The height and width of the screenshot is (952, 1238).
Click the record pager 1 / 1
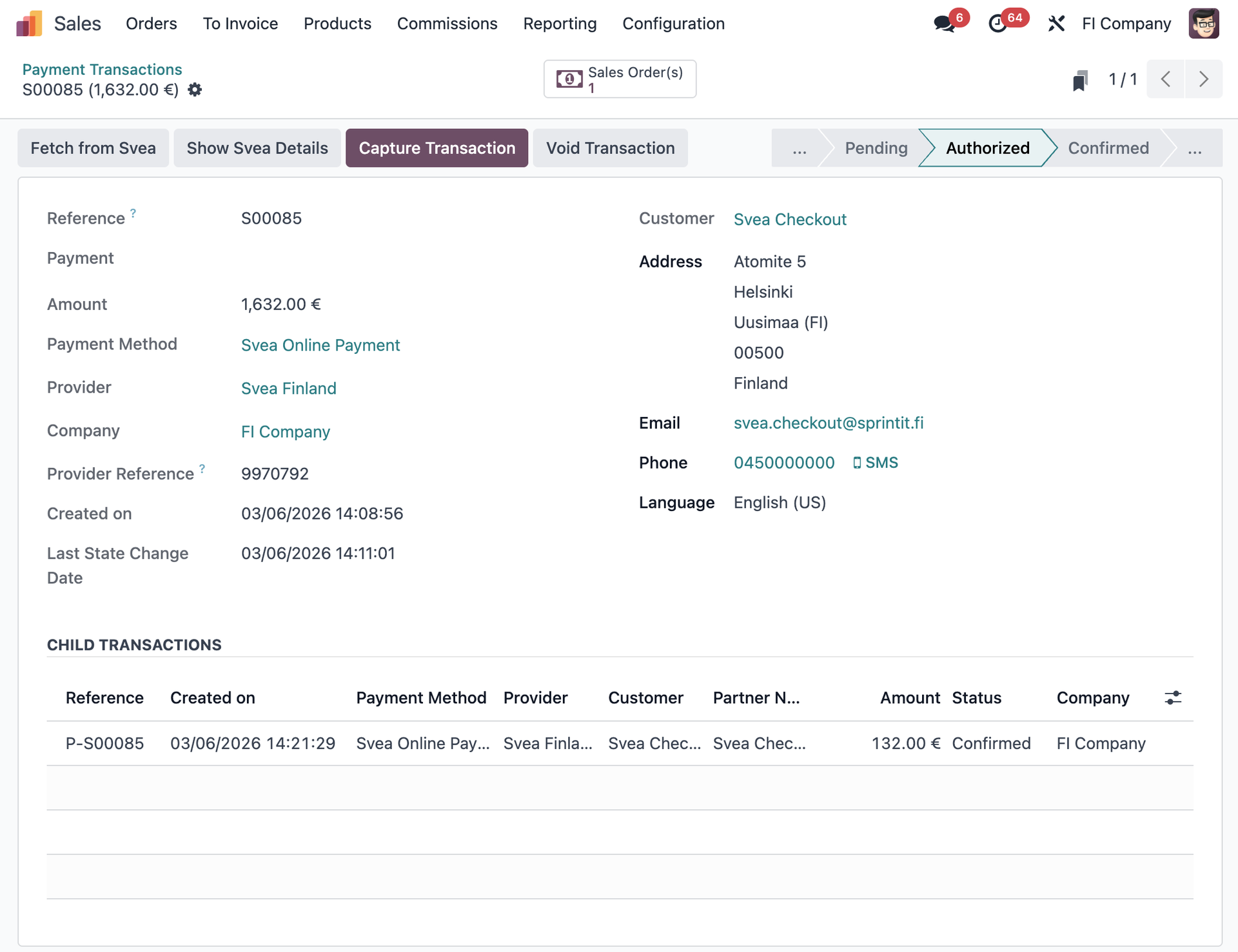coord(1123,79)
